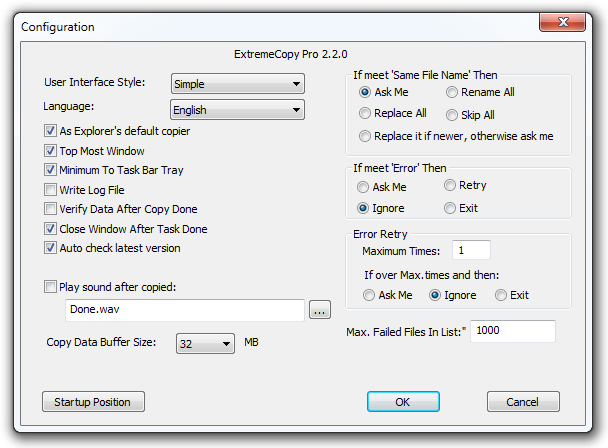
Task: Browse for sound file with ellipsis button
Action: 320,310
